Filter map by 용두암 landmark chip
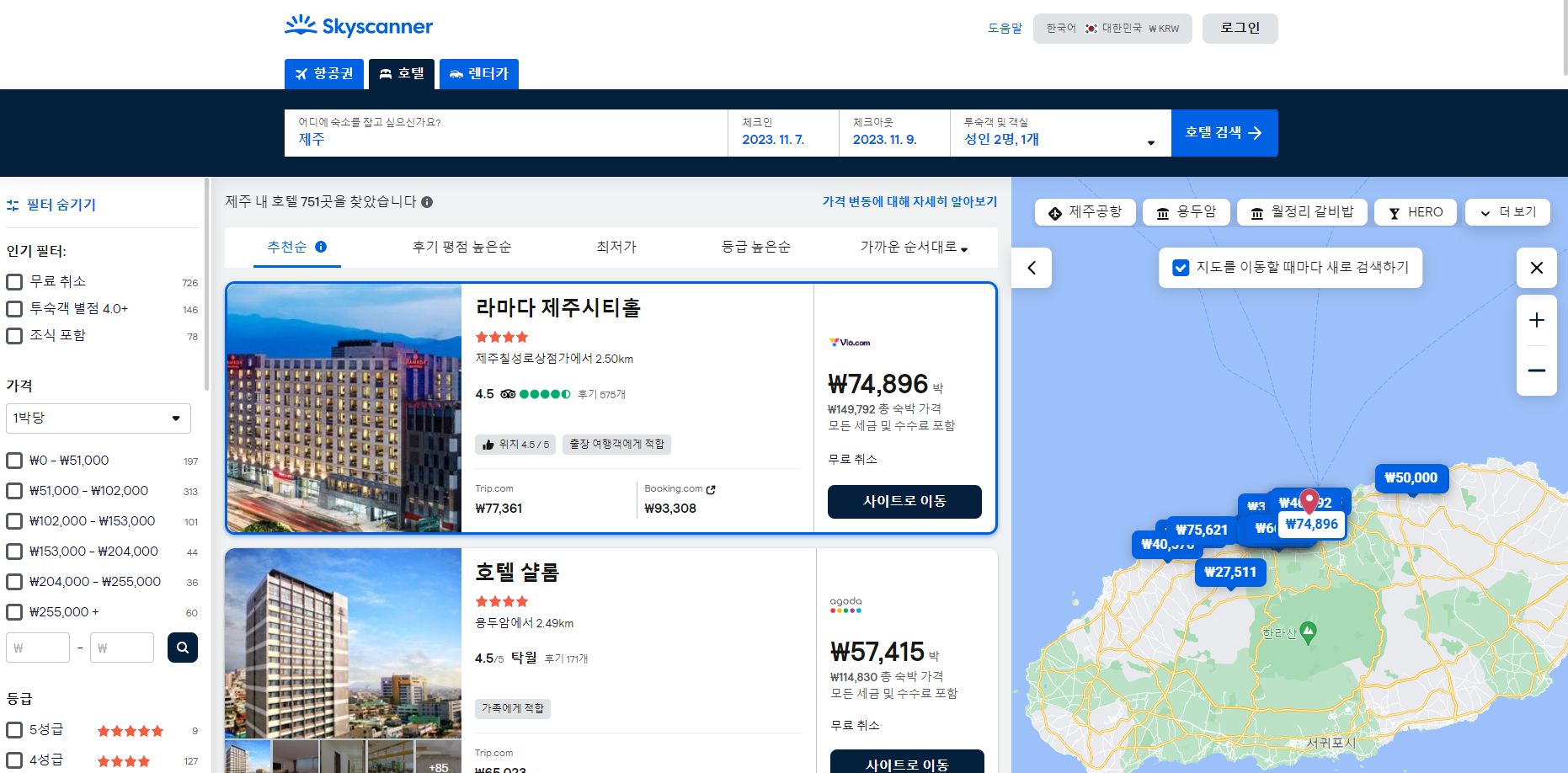 point(1186,212)
